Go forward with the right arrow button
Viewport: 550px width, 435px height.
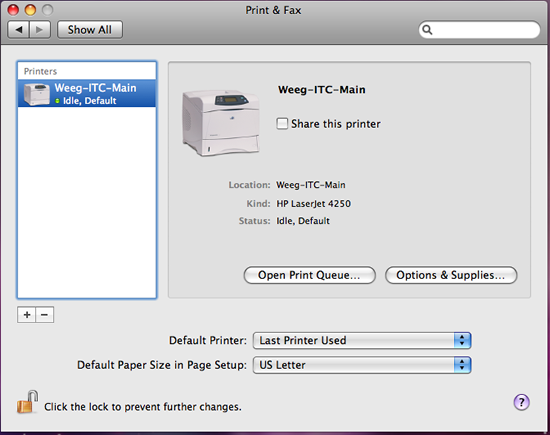click(40, 30)
